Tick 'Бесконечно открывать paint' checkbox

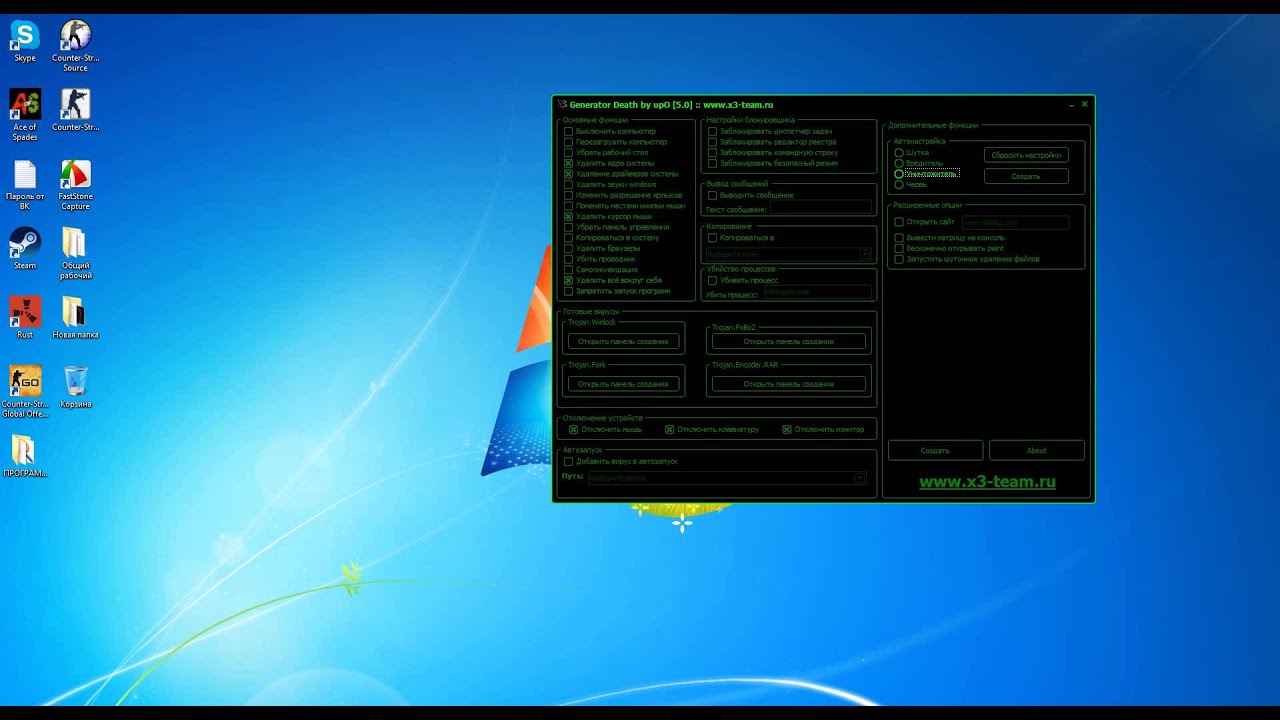899,248
